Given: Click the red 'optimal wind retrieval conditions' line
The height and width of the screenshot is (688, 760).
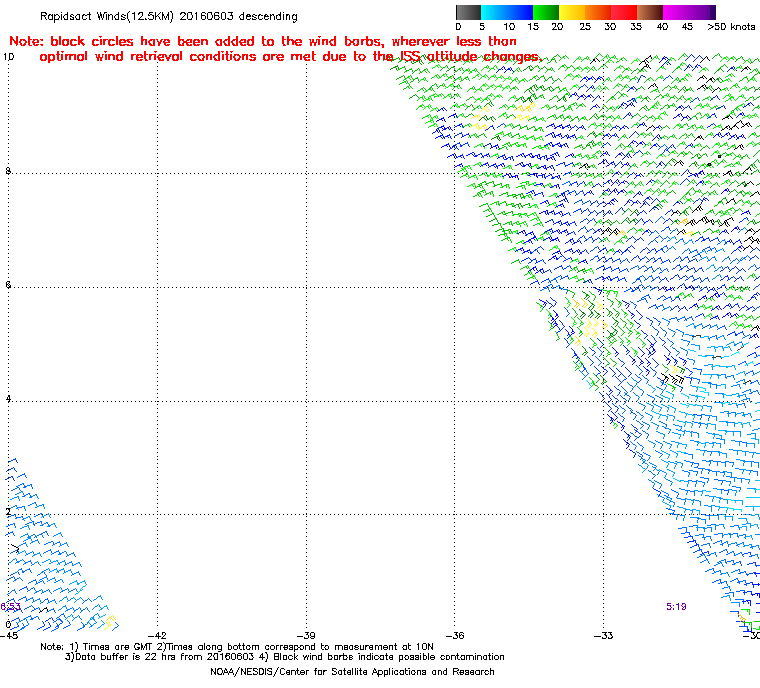Looking at the screenshot, I should 290,57.
